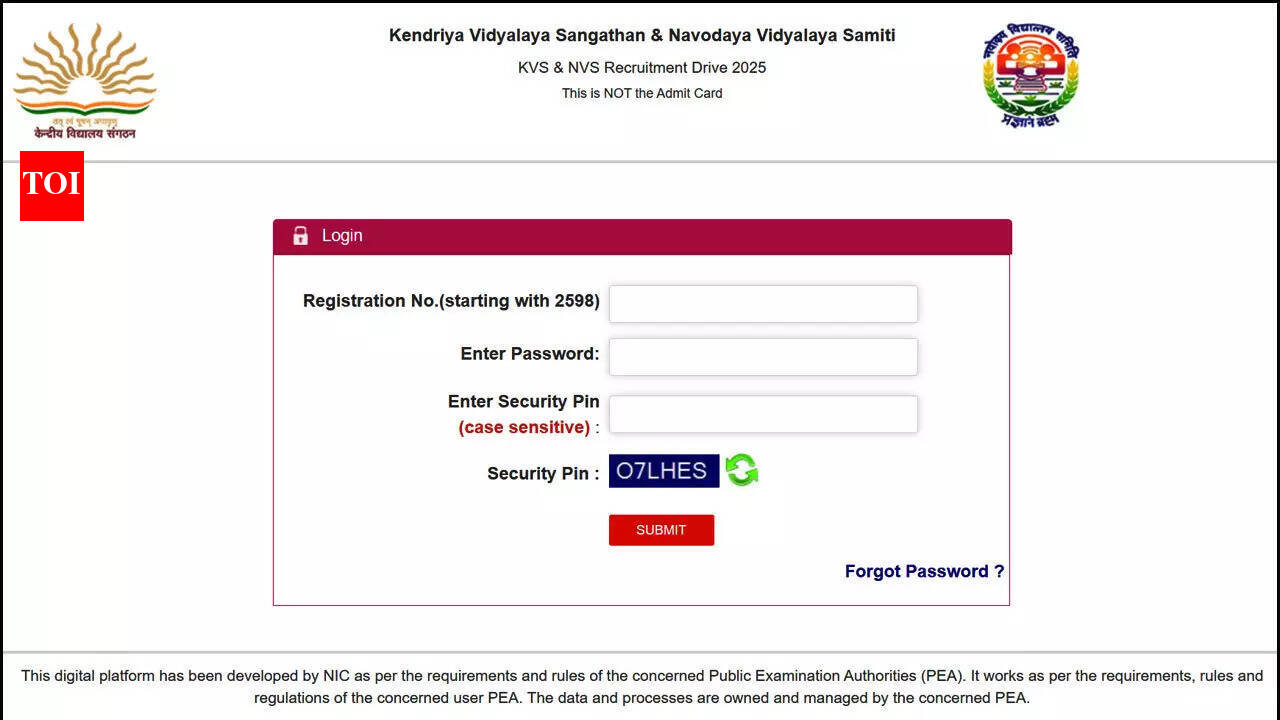Image resolution: width=1280 pixels, height=720 pixels.
Task: Click the "This is NOT the Admit Card" notice
Action: click(x=642, y=93)
